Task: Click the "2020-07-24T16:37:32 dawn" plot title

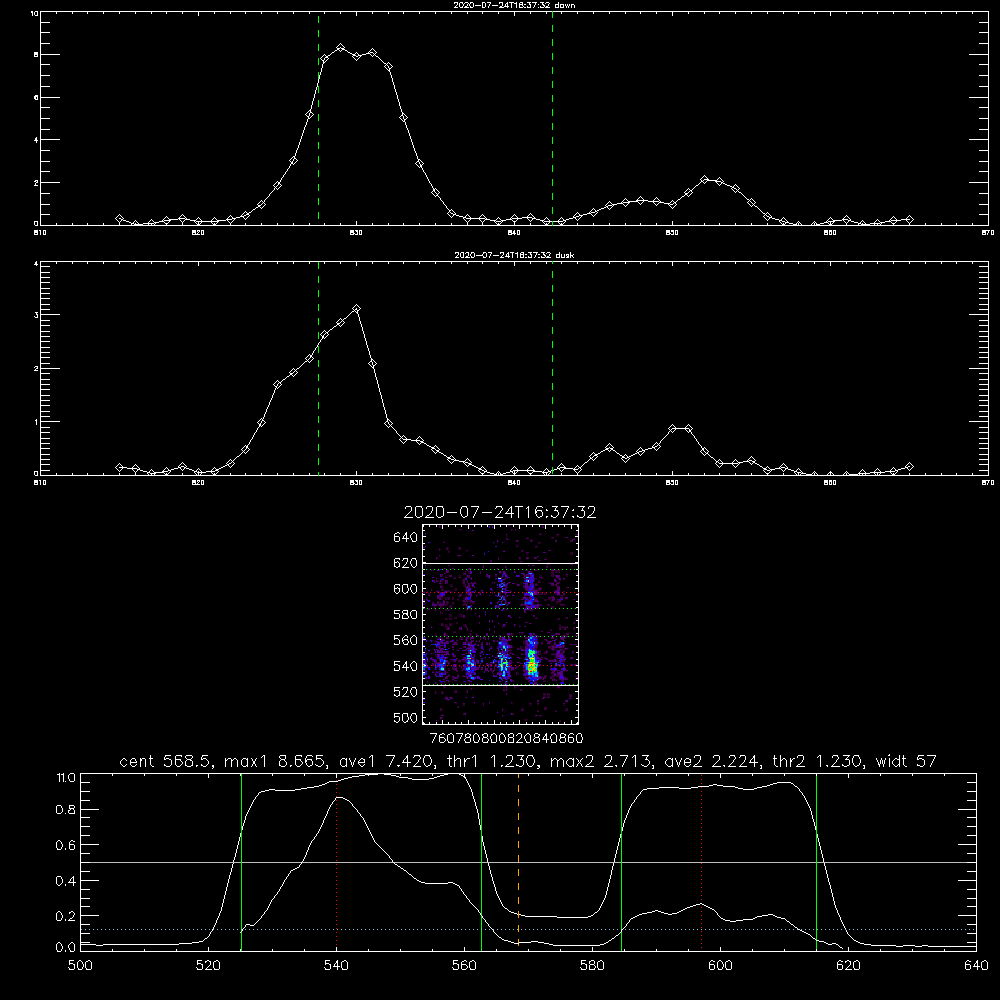Action: coord(514,4)
